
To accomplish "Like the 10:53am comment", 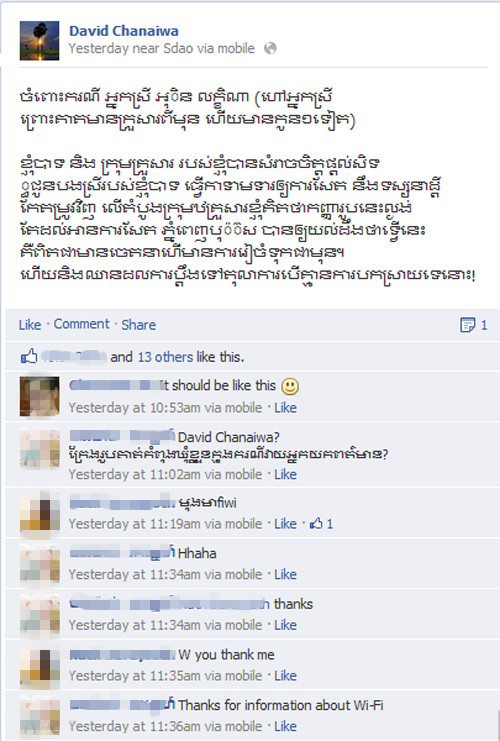I will (285, 407).
